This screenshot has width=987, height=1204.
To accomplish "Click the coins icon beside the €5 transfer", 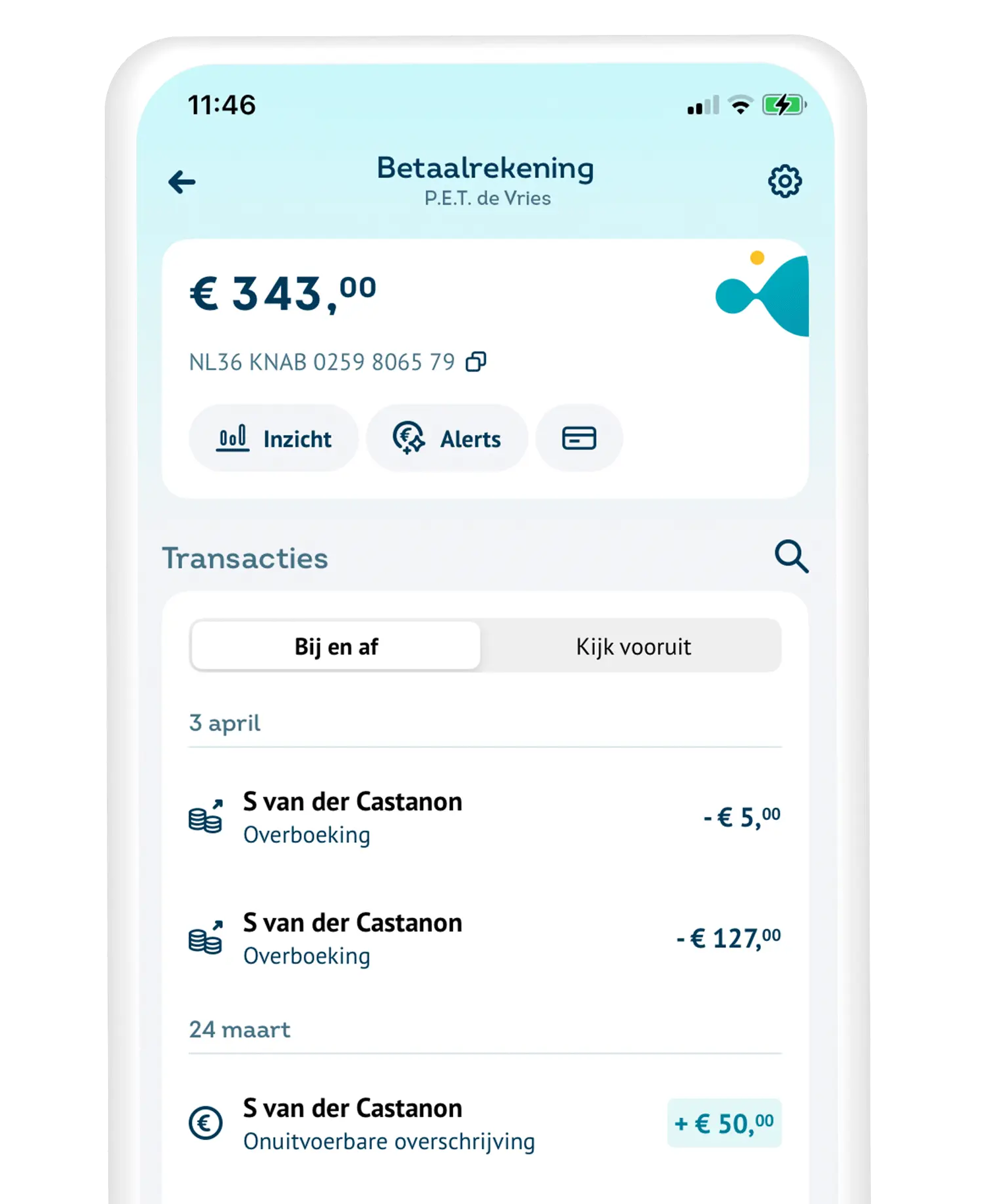I will pyautogui.click(x=206, y=817).
